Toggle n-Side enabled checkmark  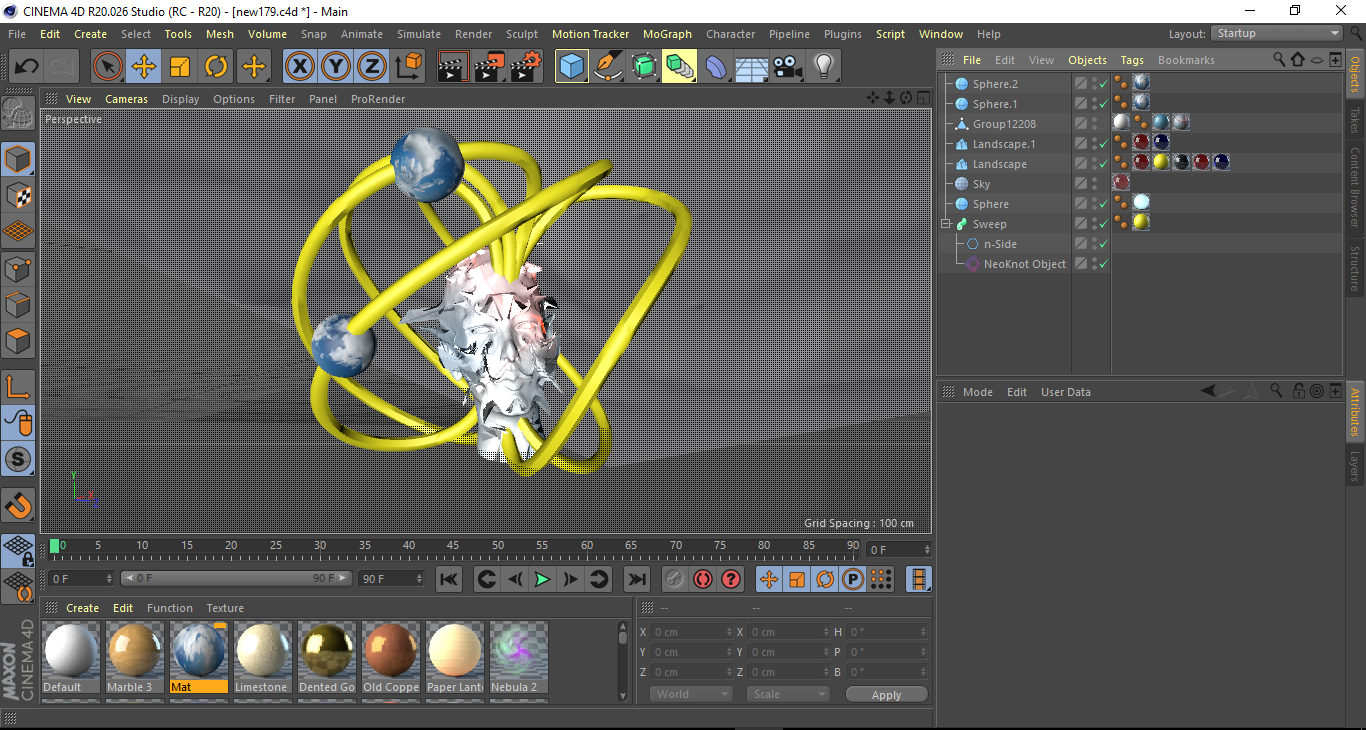[1102, 244]
